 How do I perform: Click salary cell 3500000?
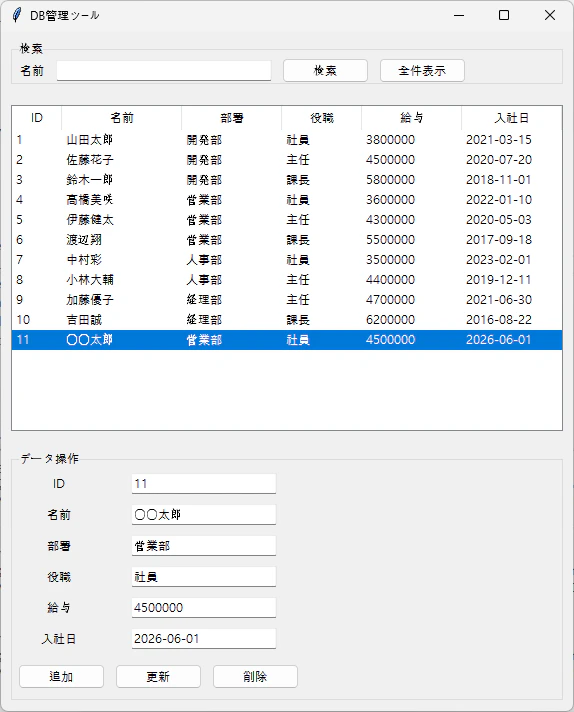click(x=391, y=260)
